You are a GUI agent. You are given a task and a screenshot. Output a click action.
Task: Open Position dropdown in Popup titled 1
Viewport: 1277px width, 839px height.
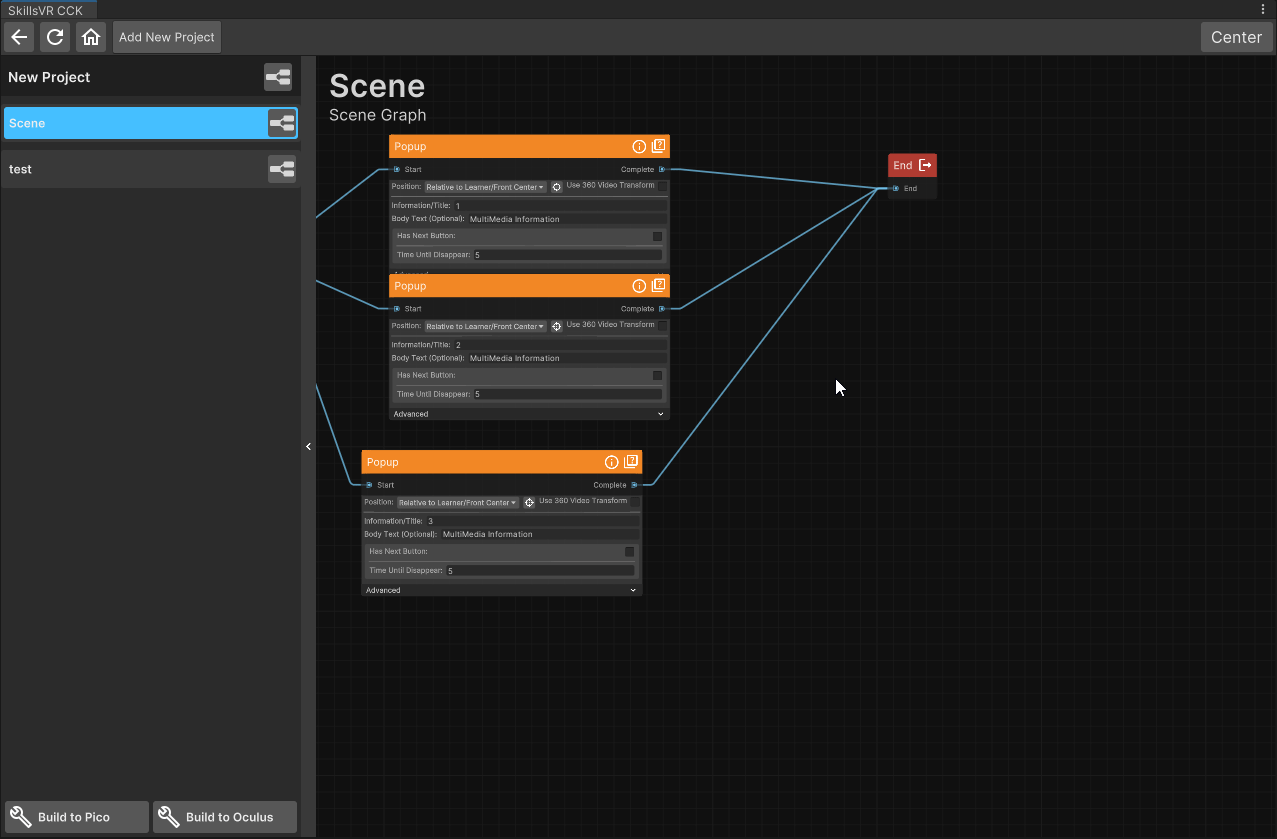point(485,187)
